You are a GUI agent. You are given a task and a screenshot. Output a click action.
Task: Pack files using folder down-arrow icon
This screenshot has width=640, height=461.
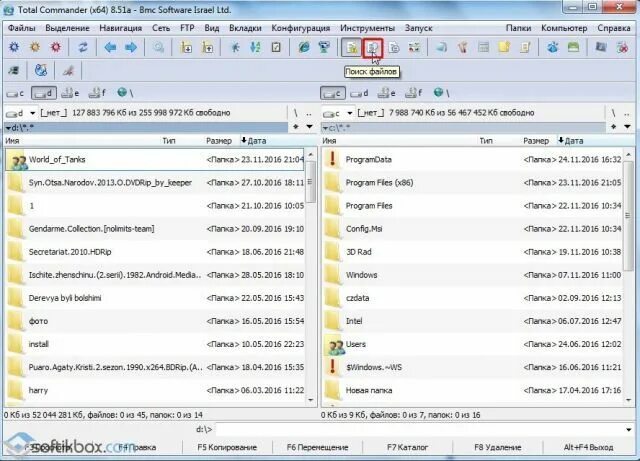(x=187, y=47)
